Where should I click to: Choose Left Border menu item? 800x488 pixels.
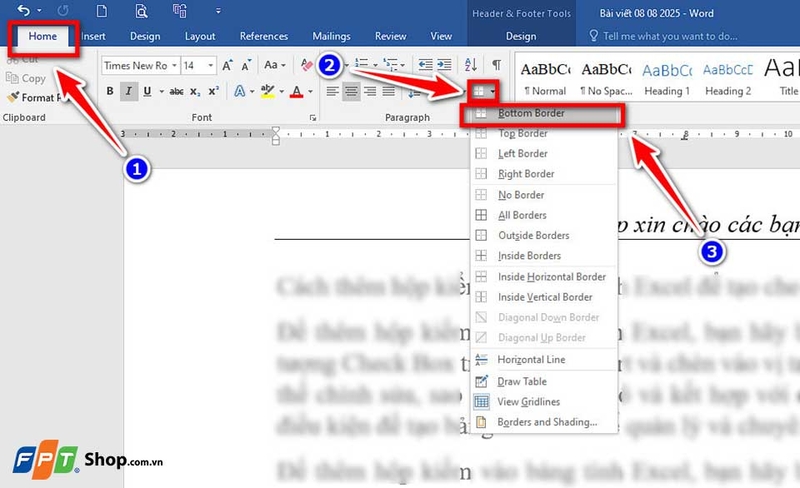[x=544, y=154]
